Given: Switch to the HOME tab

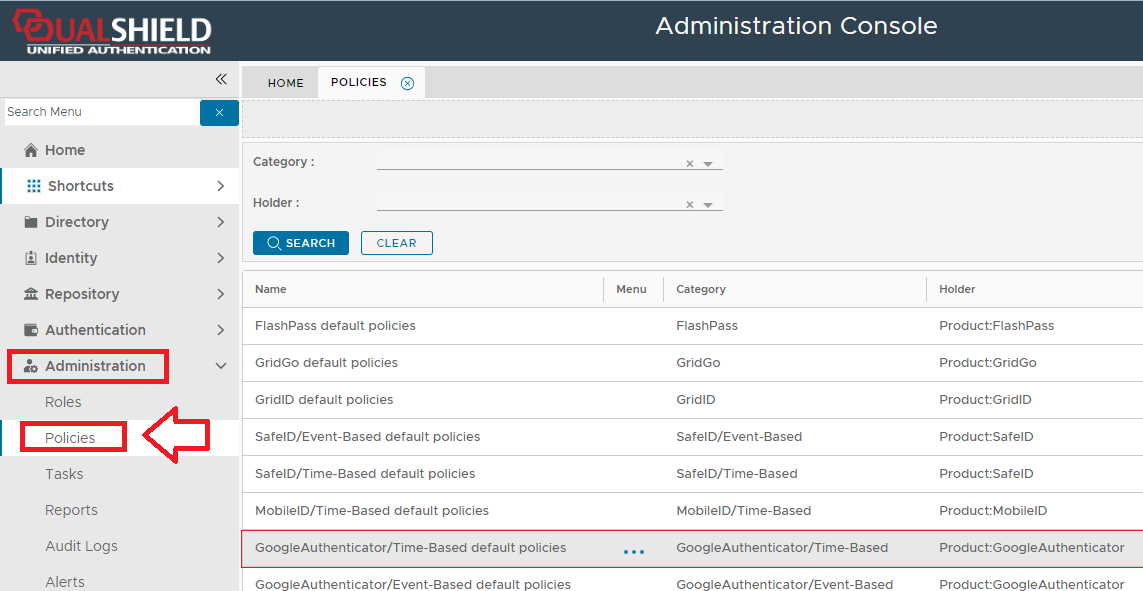Looking at the screenshot, I should [x=285, y=83].
